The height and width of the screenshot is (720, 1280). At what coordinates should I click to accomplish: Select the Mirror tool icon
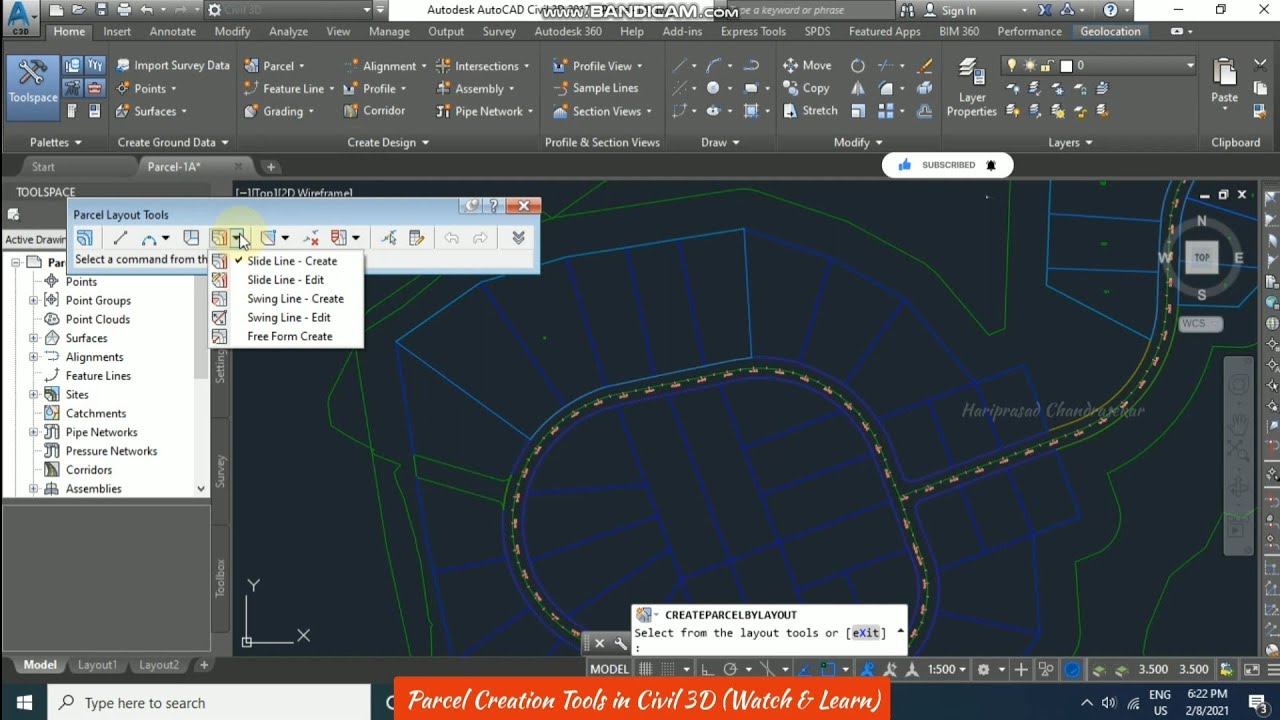[858, 88]
